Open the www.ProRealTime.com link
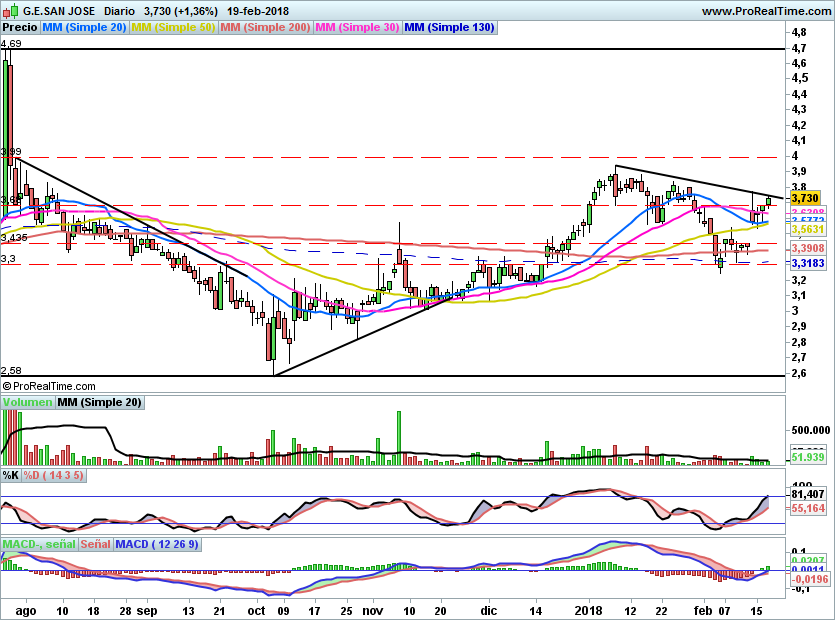 point(765,11)
